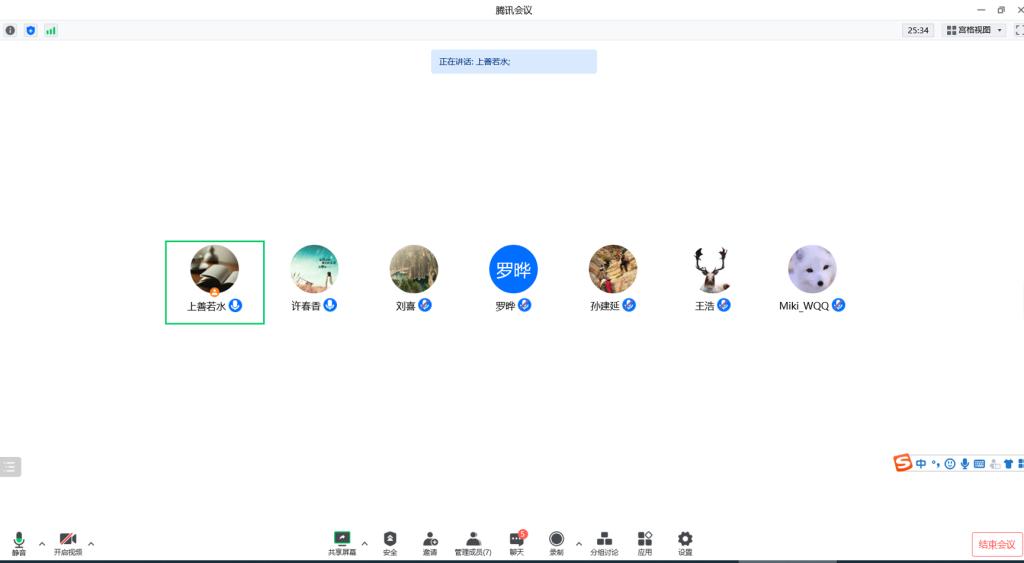Select the 许春香 participant avatar
Image resolution: width=1024 pixels, height=563 pixels.
point(314,269)
